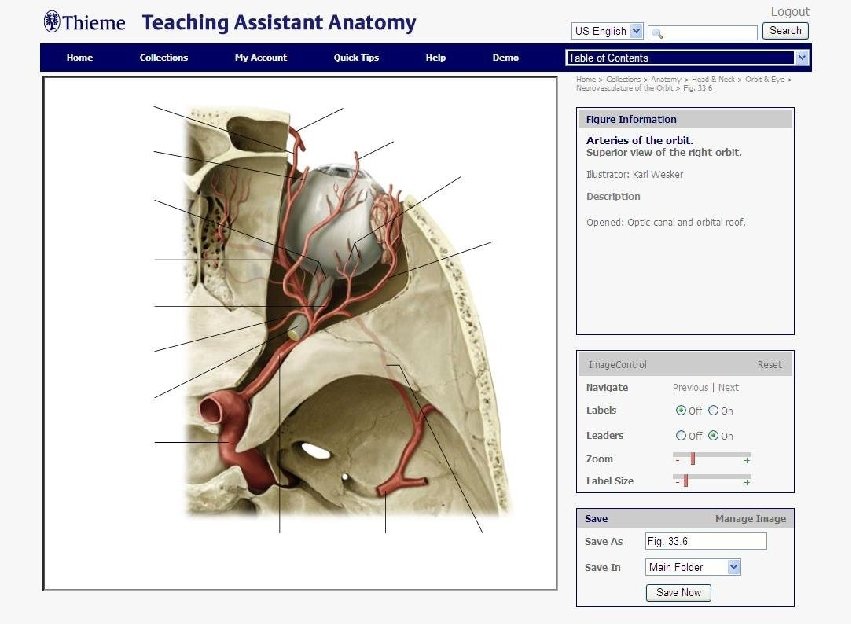Viewport: 851px width, 624px height.
Task: Click the Reset image control link
Action: pyautogui.click(x=770, y=365)
